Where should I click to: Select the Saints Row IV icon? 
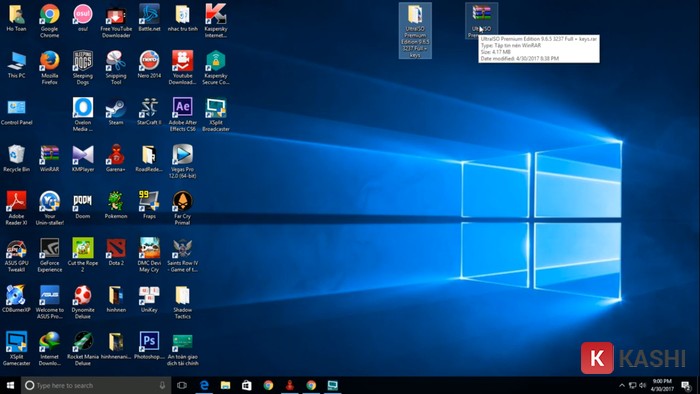click(x=183, y=255)
